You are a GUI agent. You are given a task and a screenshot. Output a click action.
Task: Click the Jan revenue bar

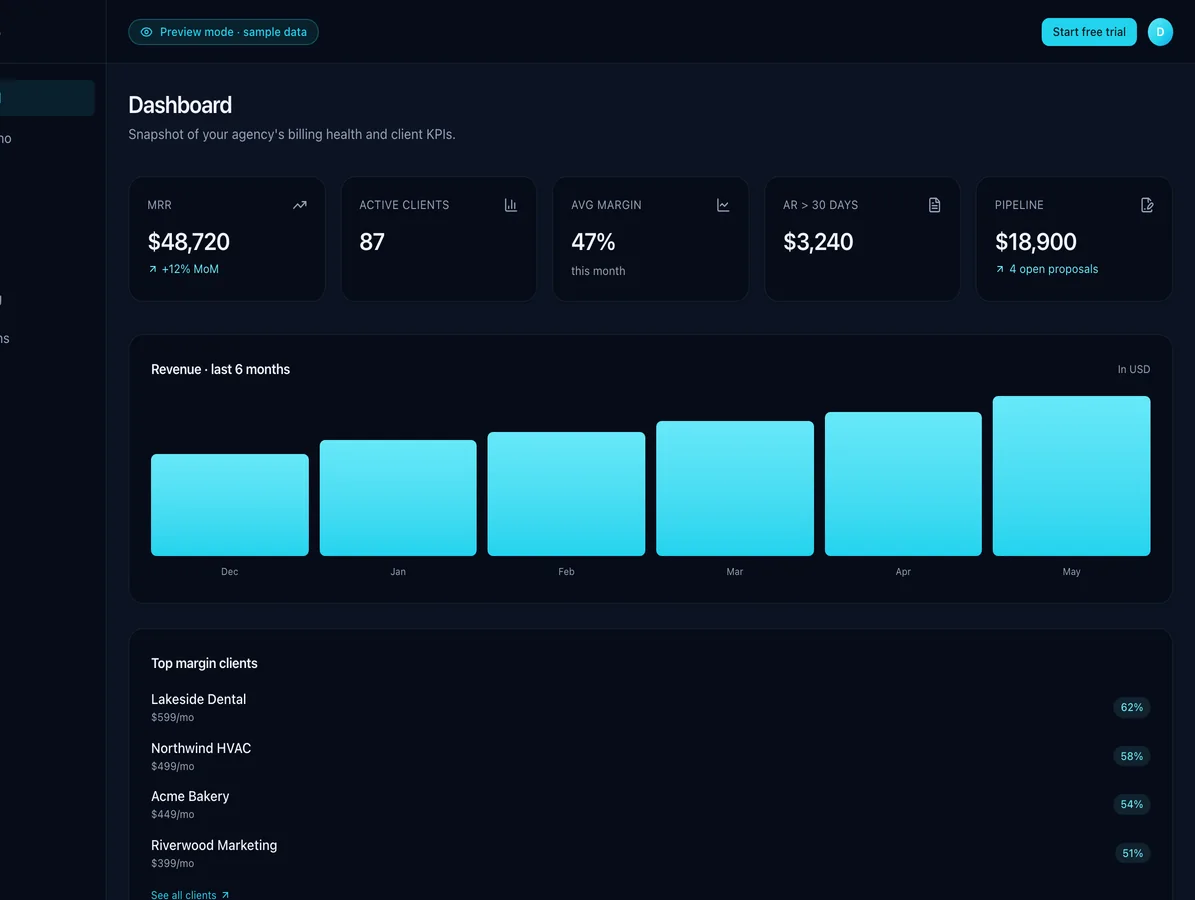398,498
